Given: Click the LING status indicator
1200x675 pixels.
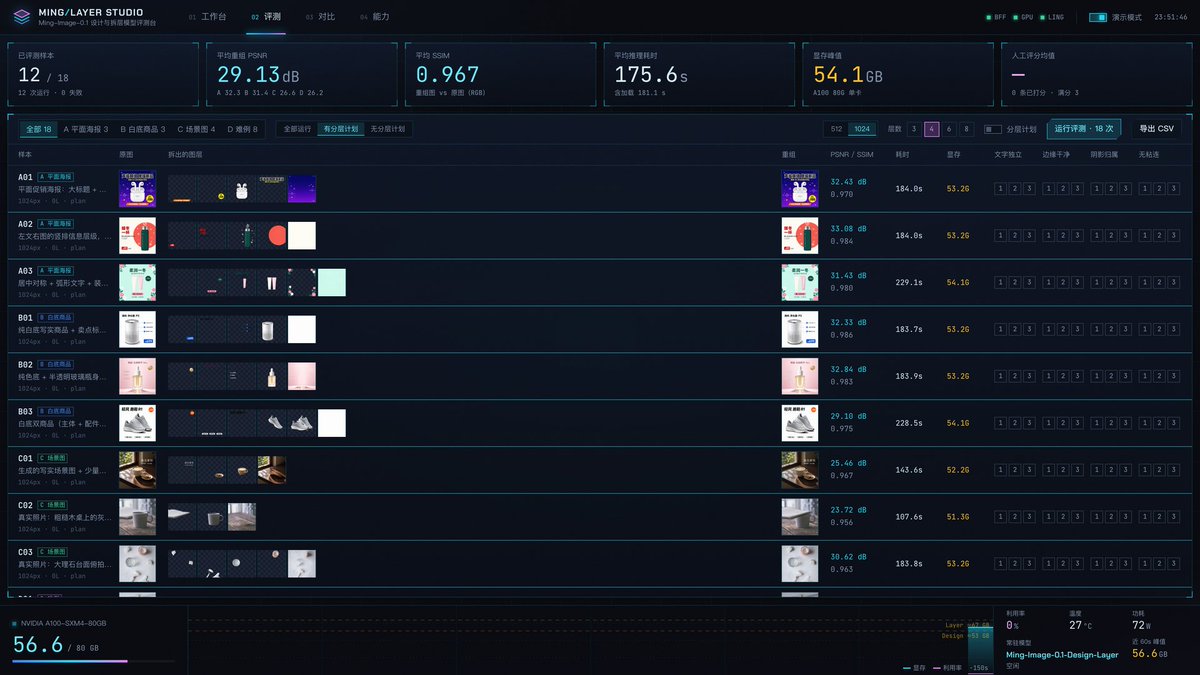Looking at the screenshot, I should point(1052,17).
